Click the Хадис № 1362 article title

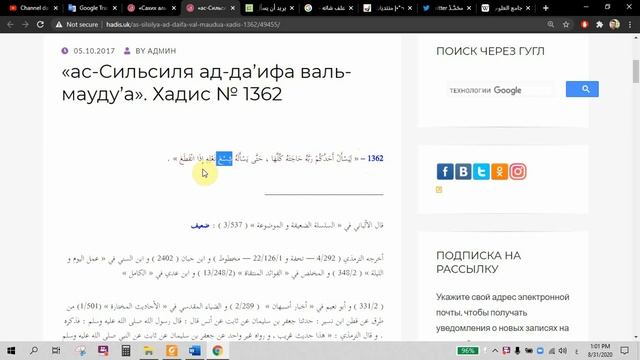(207, 83)
